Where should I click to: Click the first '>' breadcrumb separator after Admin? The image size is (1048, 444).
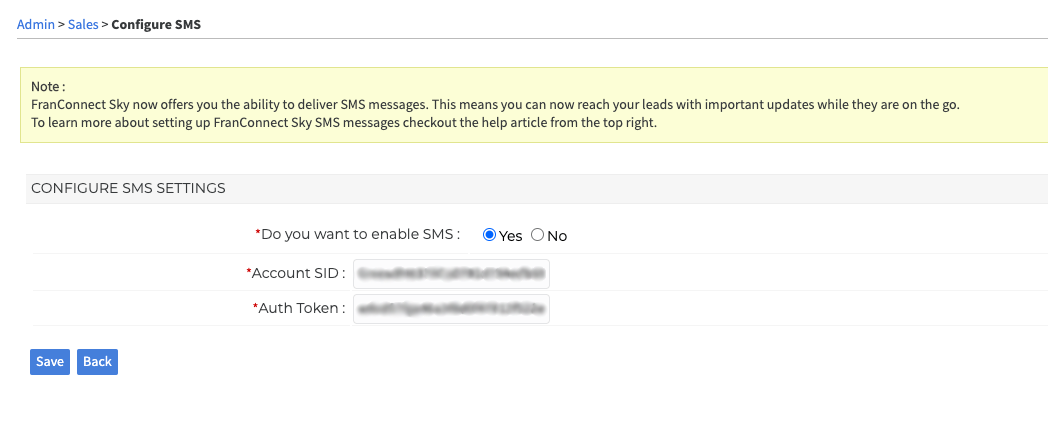pyautogui.click(x=61, y=25)
